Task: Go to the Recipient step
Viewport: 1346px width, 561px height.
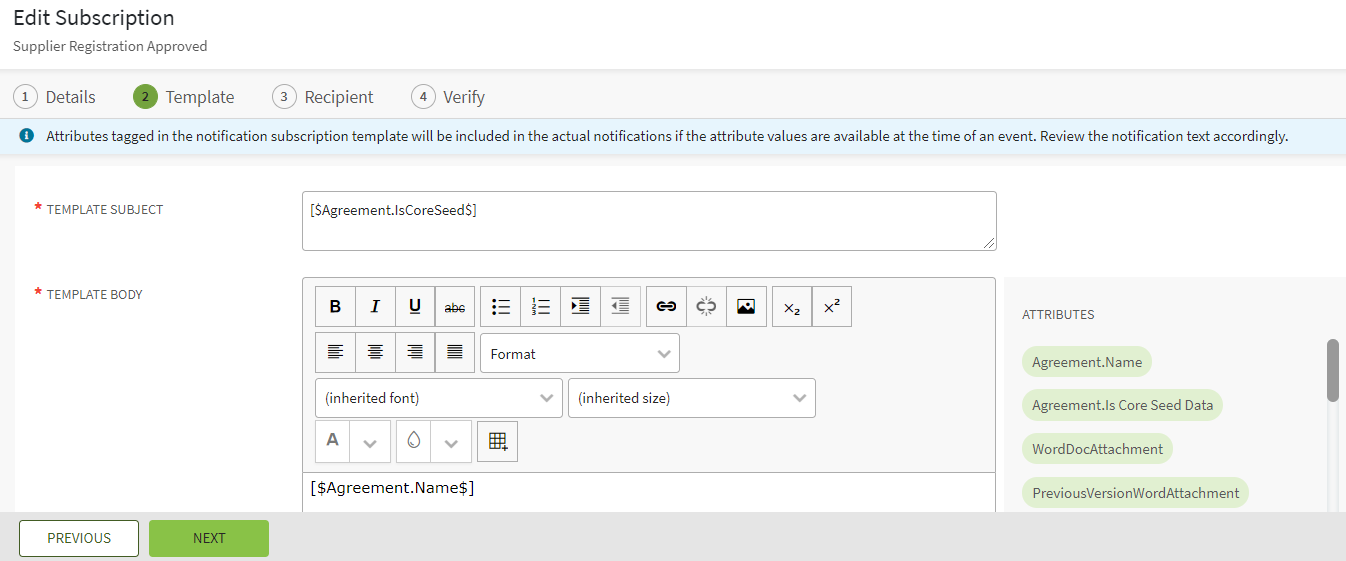Action: [323, 97]
